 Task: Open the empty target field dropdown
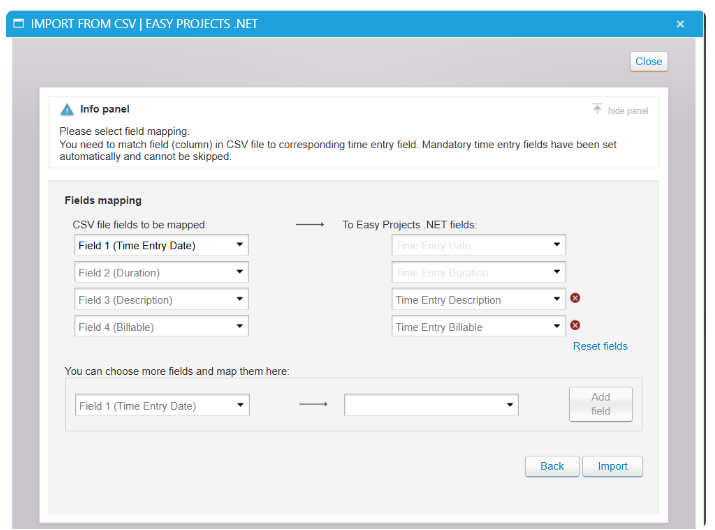pos(431,405)
